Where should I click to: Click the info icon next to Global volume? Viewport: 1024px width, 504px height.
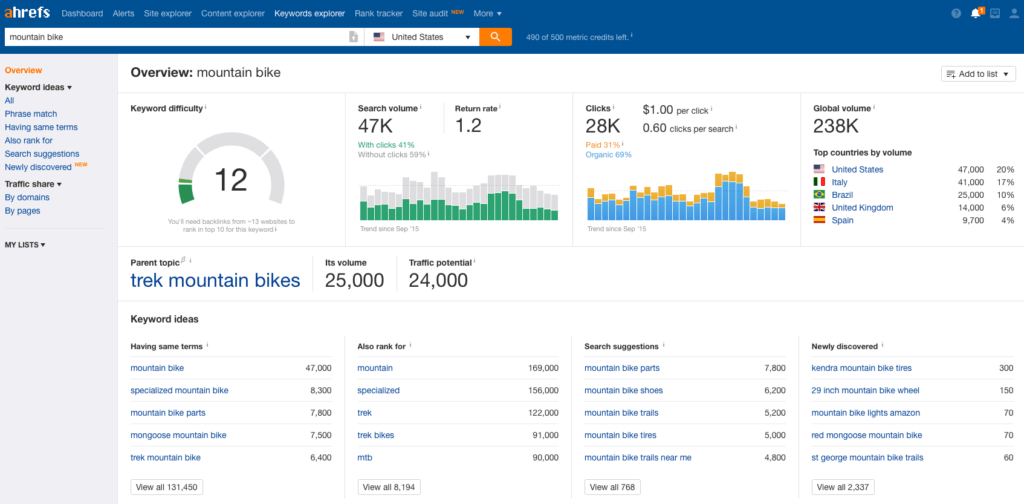click(x=874, y=107)
